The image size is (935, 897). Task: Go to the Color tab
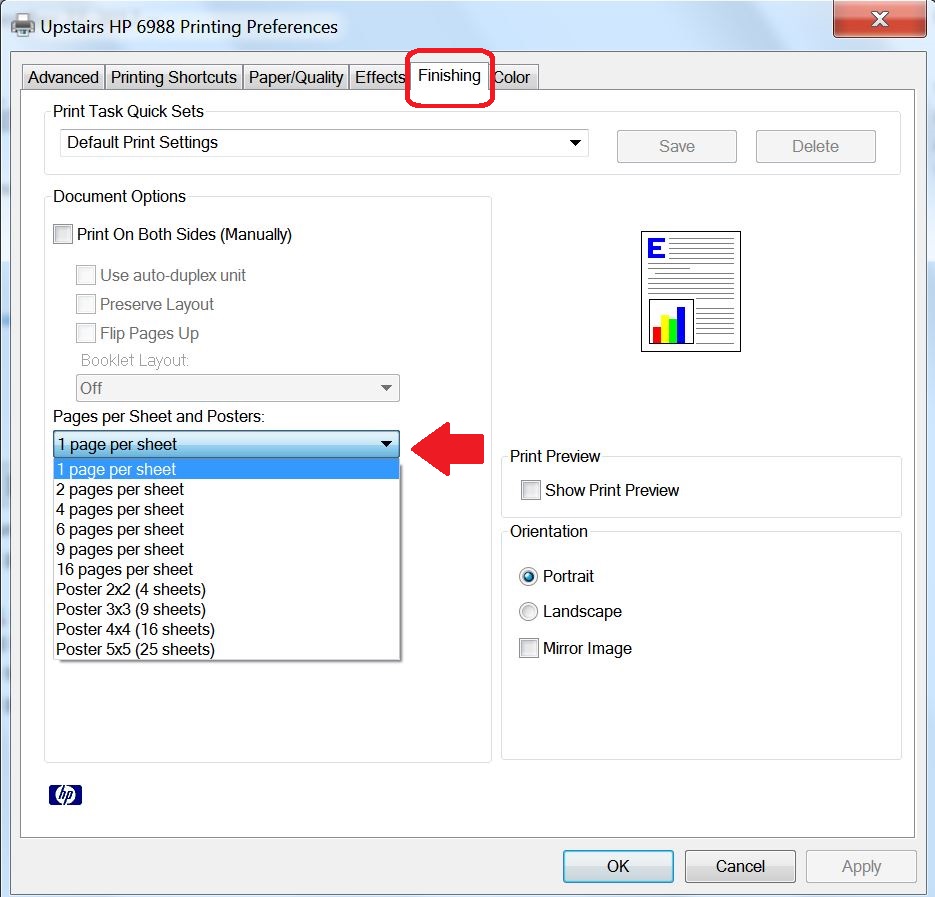(513, 78)
